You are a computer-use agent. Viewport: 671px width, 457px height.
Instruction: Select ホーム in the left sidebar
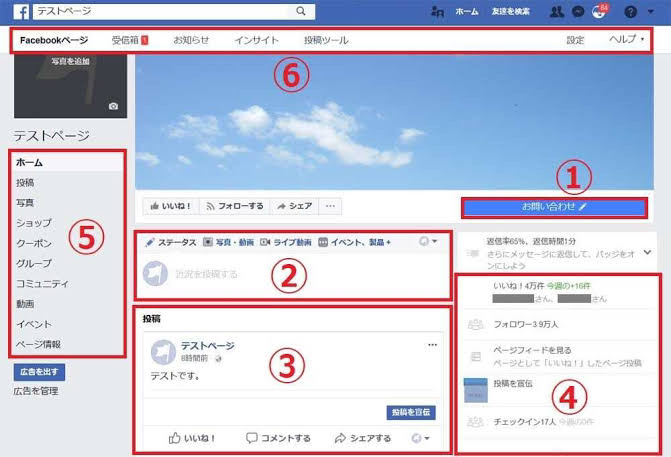point(67,163)
